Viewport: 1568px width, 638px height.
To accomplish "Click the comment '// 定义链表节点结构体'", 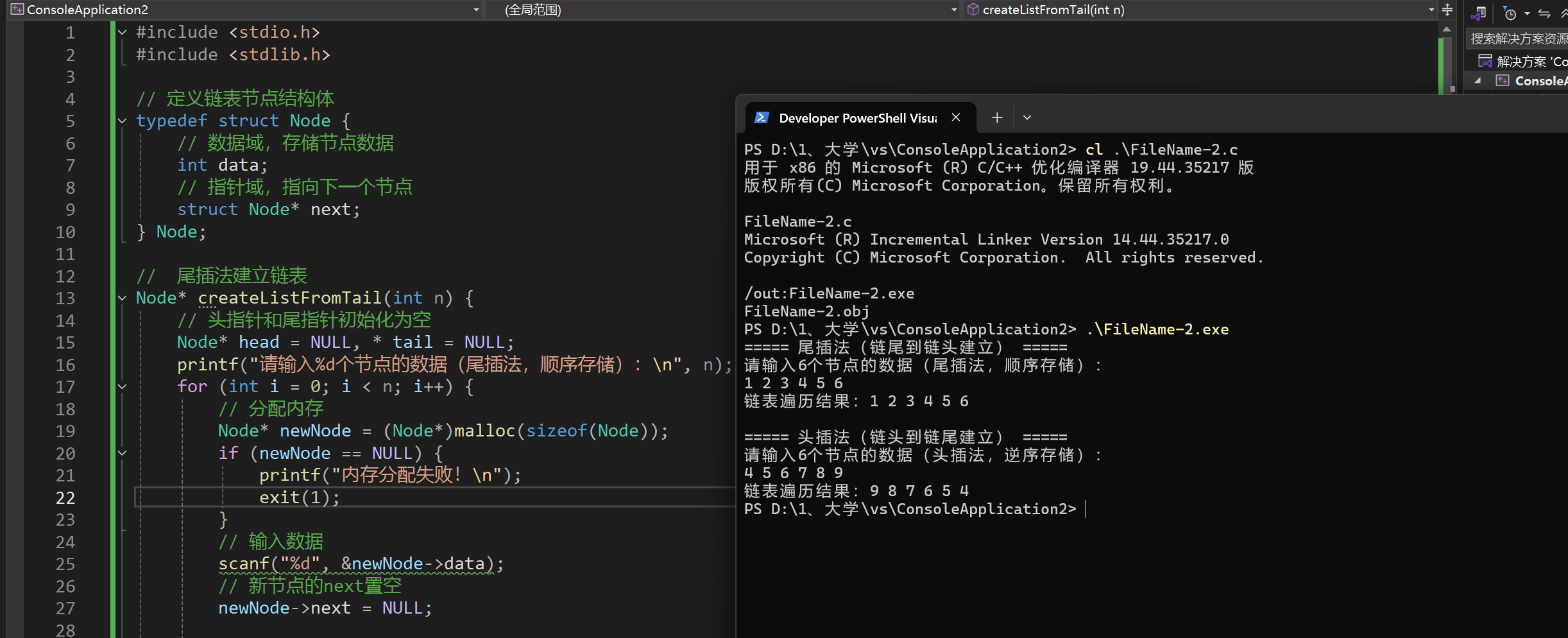I will (x=235, y=98).
